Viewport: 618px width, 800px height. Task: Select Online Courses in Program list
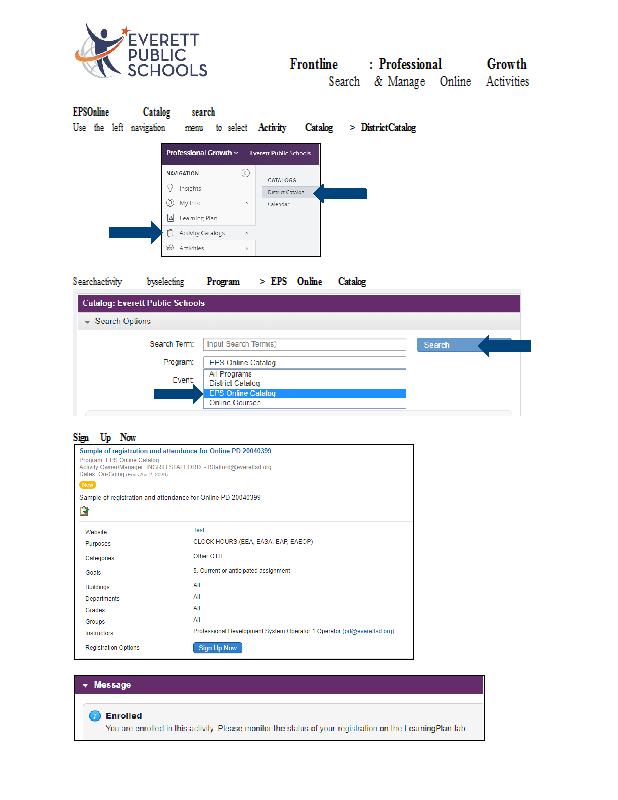coord(234,403)
